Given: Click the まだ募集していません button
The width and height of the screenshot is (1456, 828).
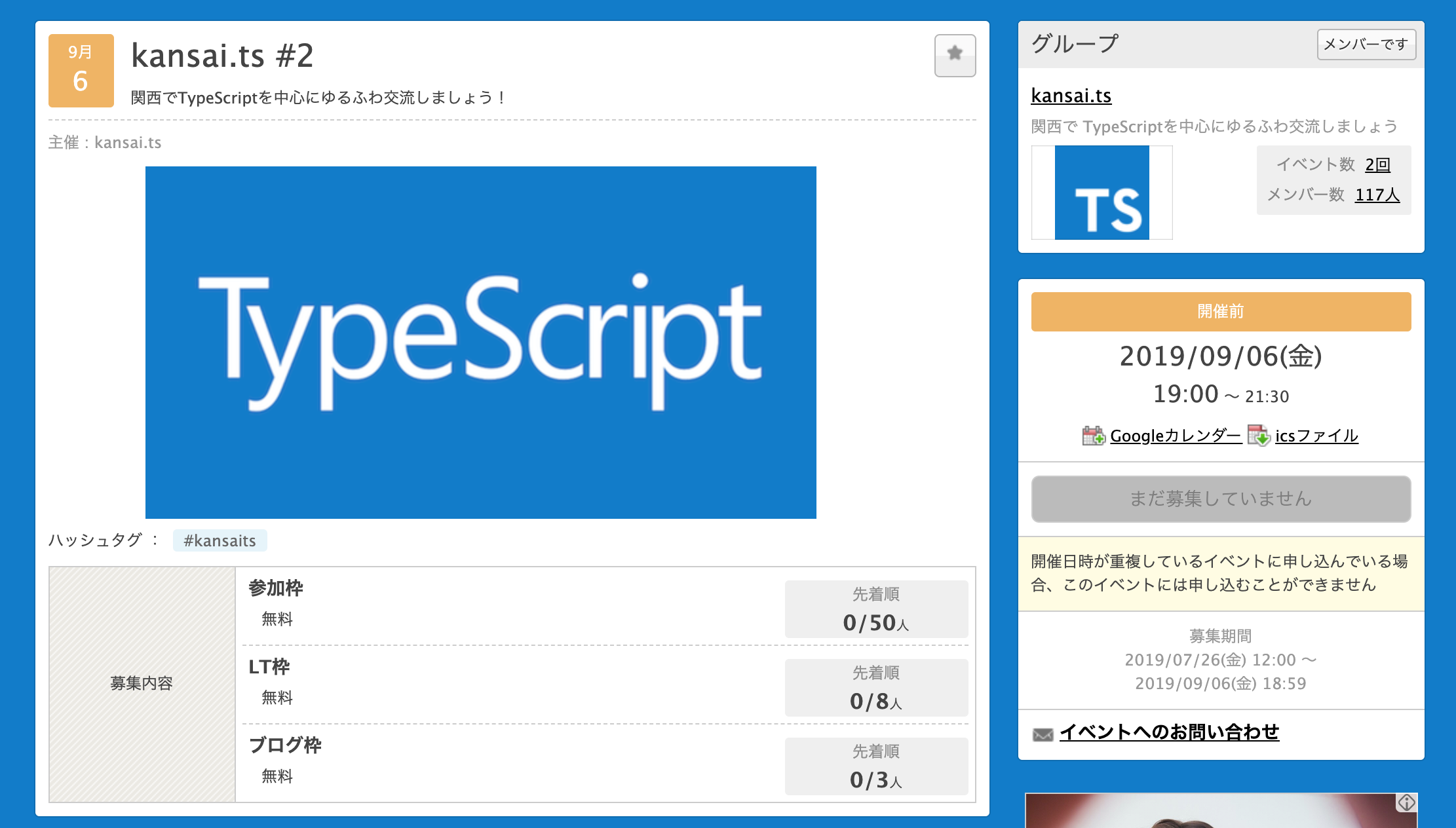Looking at the screenshot, I should pos(1221,499).
